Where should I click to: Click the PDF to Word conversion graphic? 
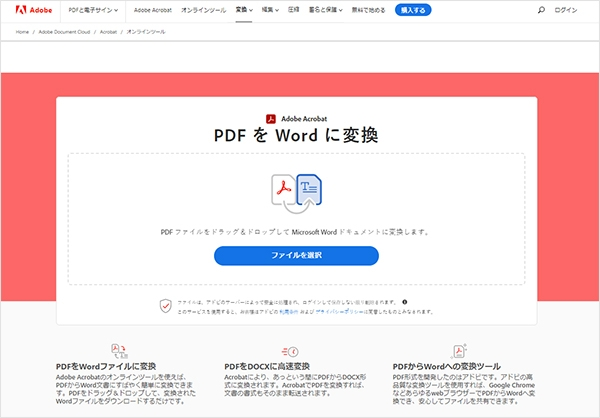coord(297,194)
